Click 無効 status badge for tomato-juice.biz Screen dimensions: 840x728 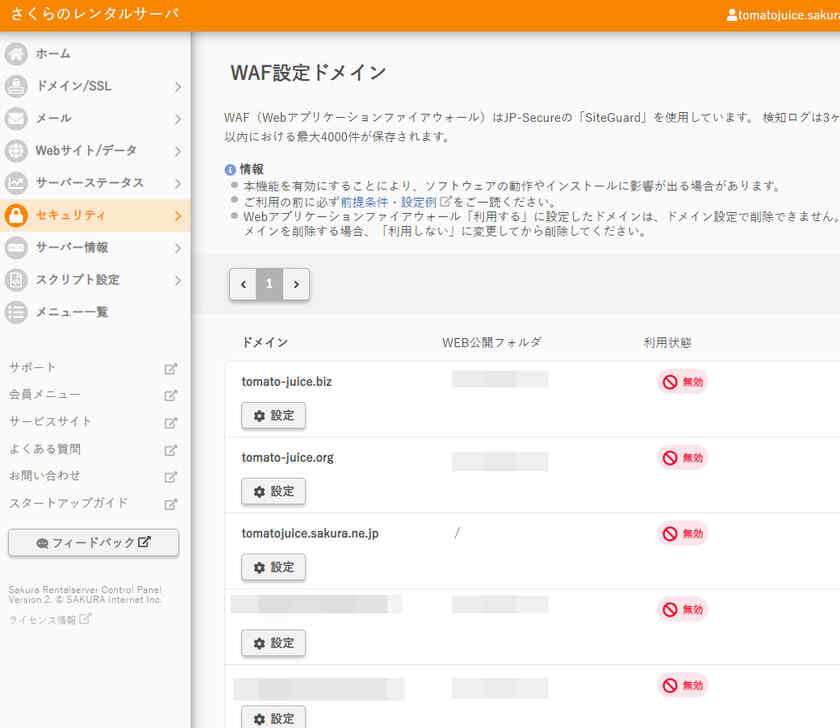(x=682, y=382)
